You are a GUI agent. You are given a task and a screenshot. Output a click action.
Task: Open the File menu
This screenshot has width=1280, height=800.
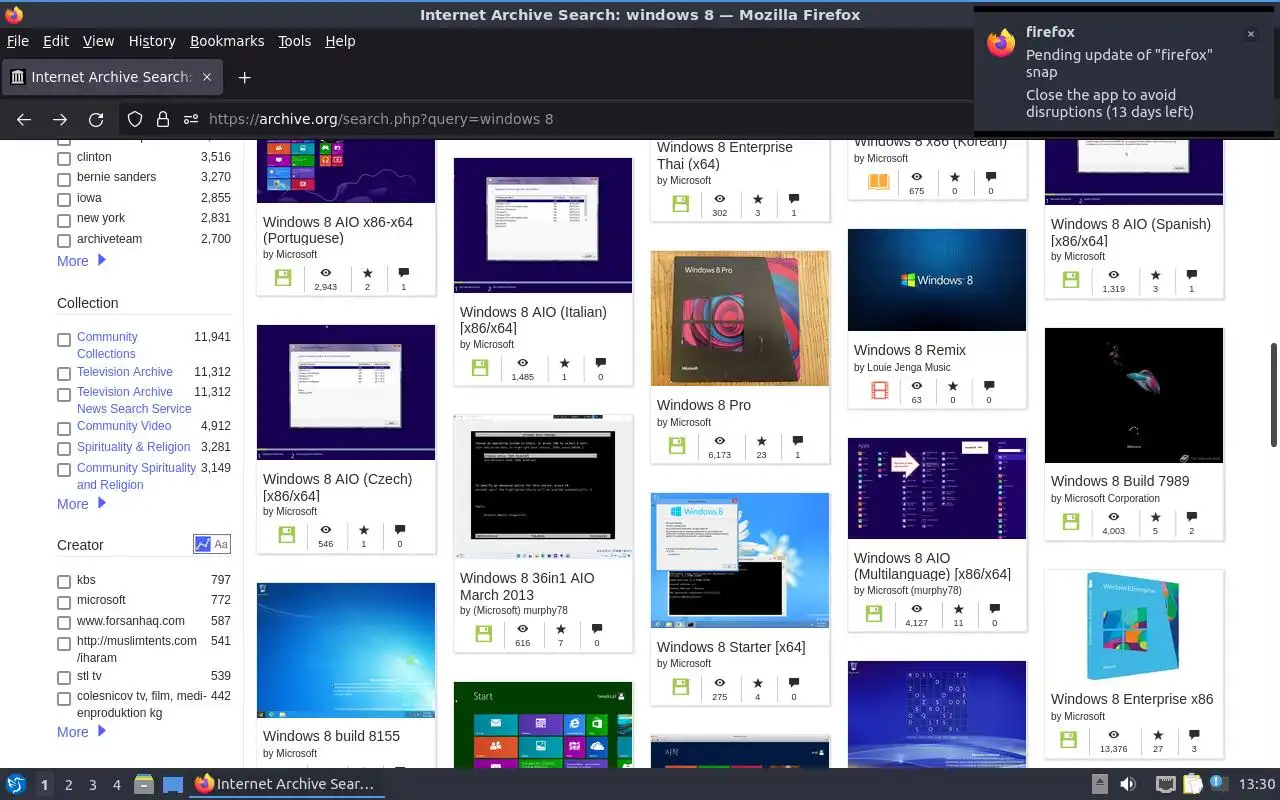tap(18, 41)
